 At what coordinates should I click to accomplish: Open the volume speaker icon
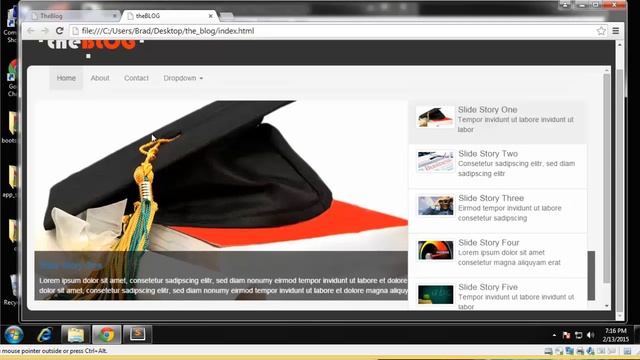[590, 335]
